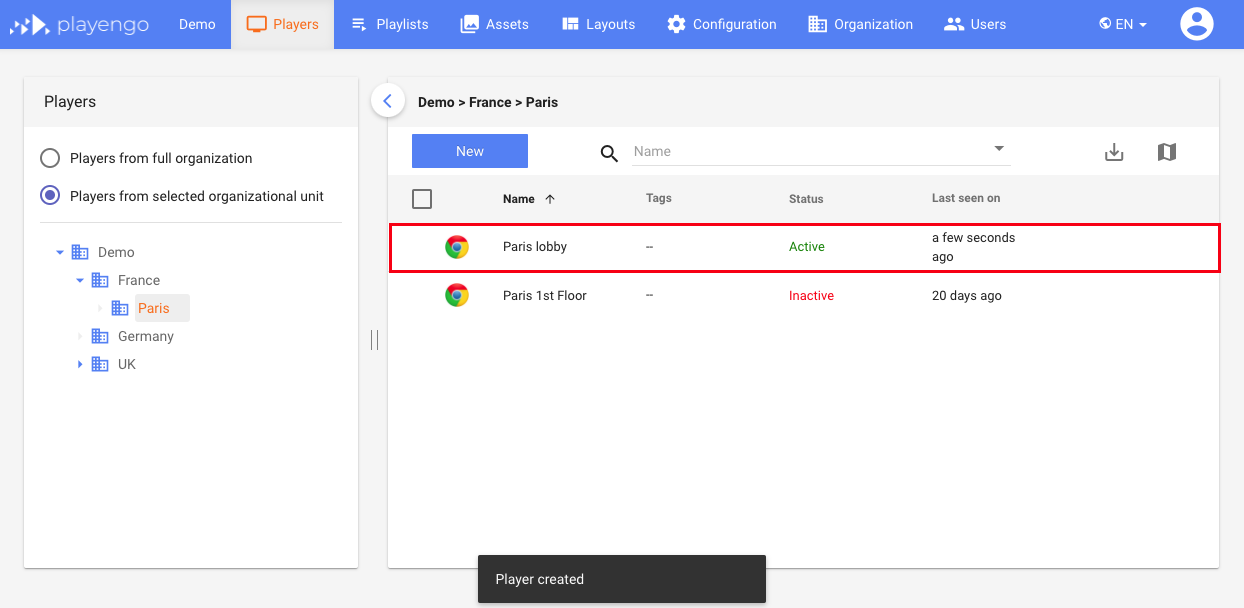Select France in organization tree
This screenshot has height=608, width=1244.
coord(139,281)
